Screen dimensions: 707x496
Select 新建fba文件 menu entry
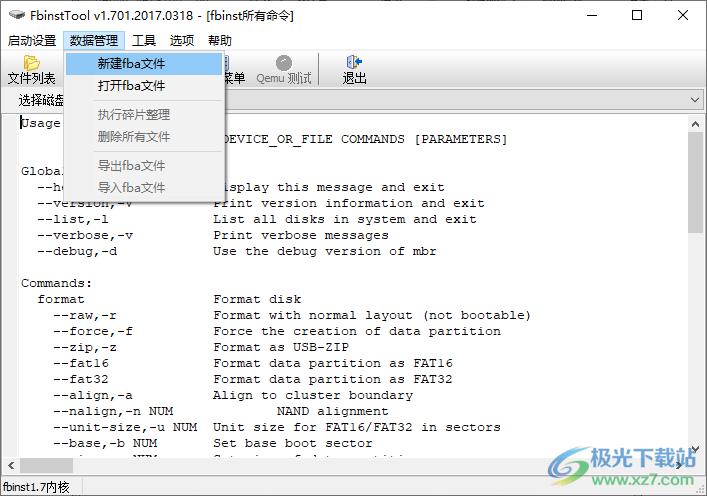point(144,64)
